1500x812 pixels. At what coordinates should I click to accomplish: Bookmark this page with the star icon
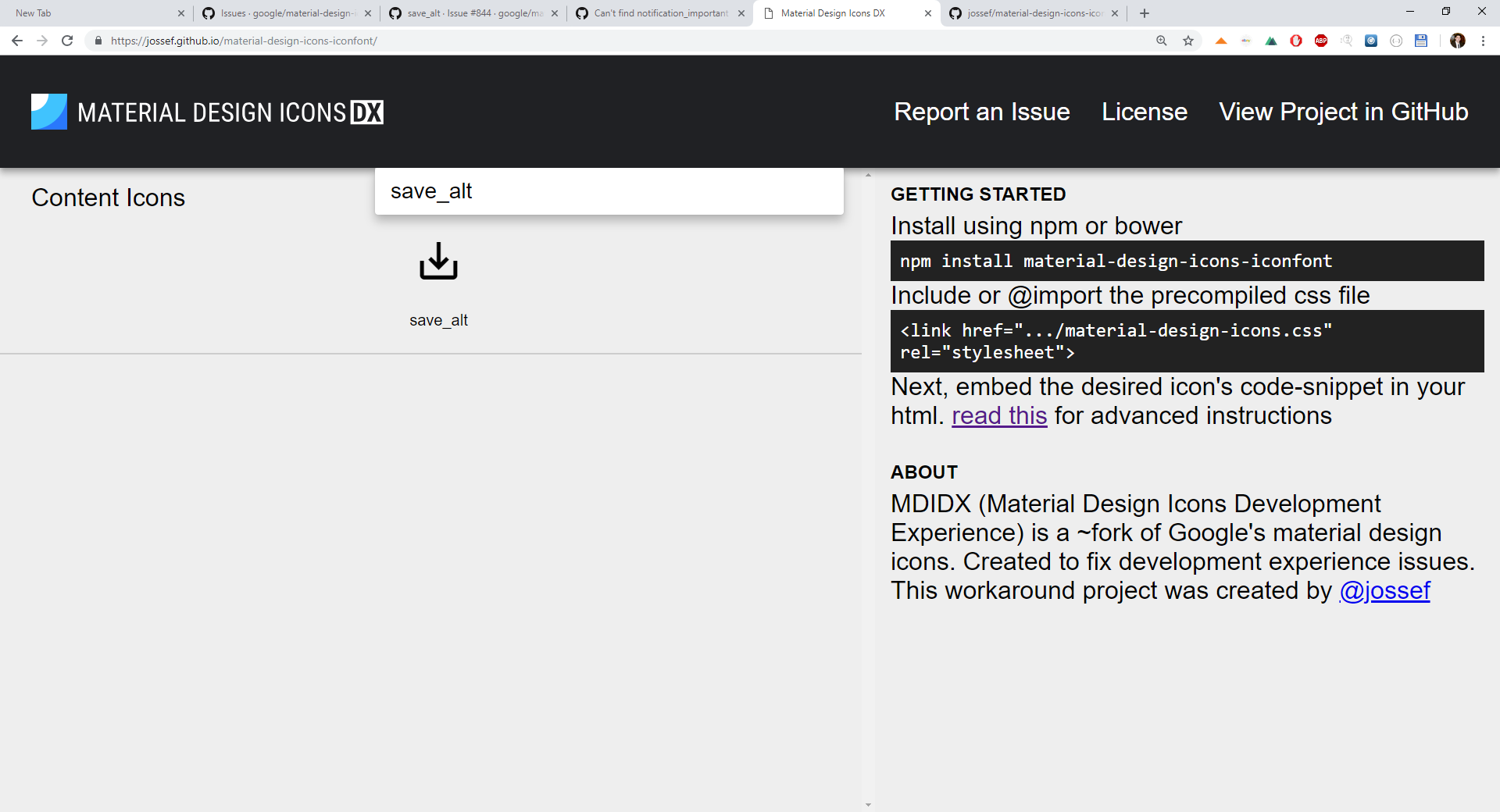(x=1188, y=41)
